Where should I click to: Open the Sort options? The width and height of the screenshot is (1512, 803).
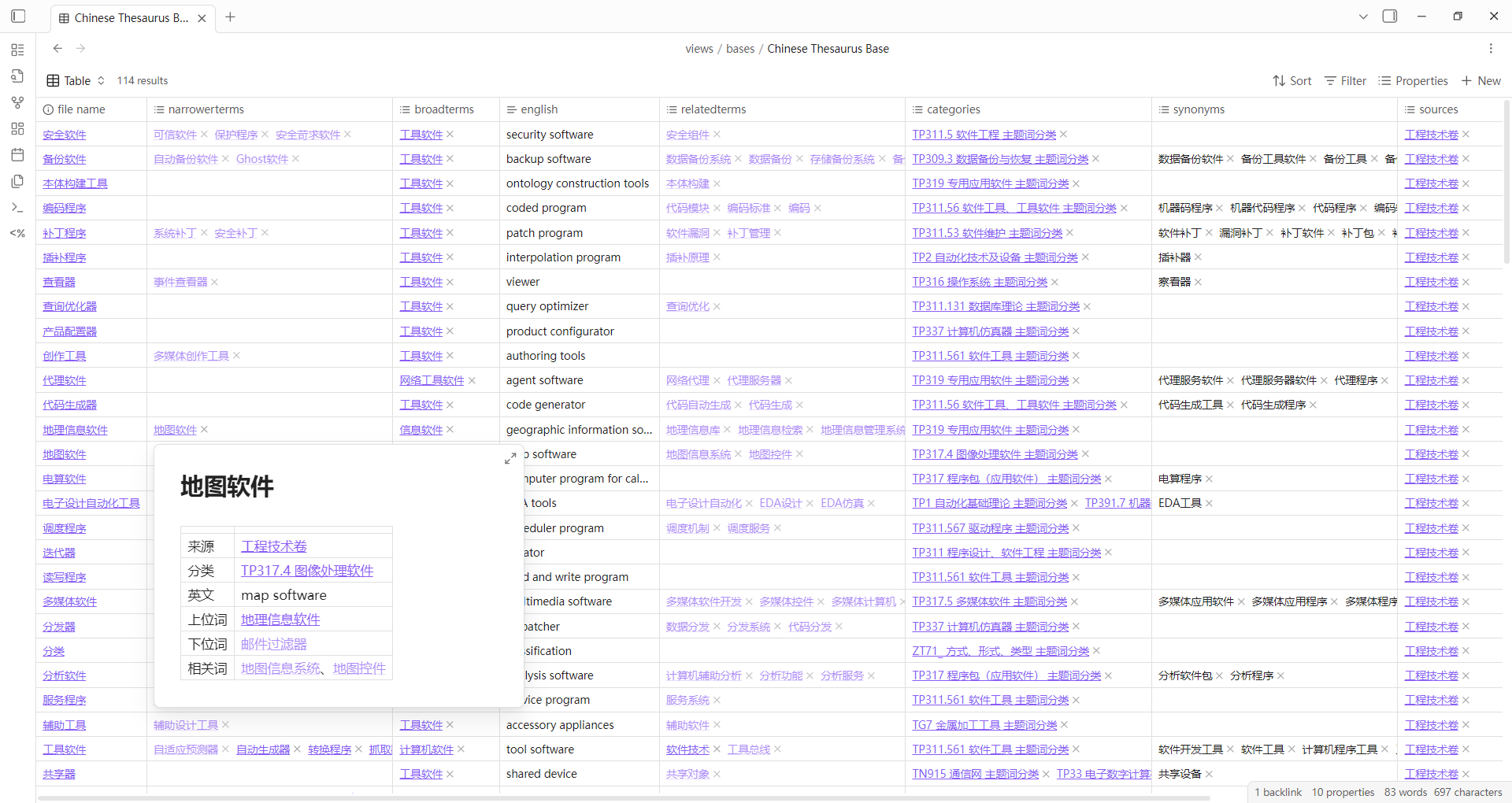coord(1292,81)
